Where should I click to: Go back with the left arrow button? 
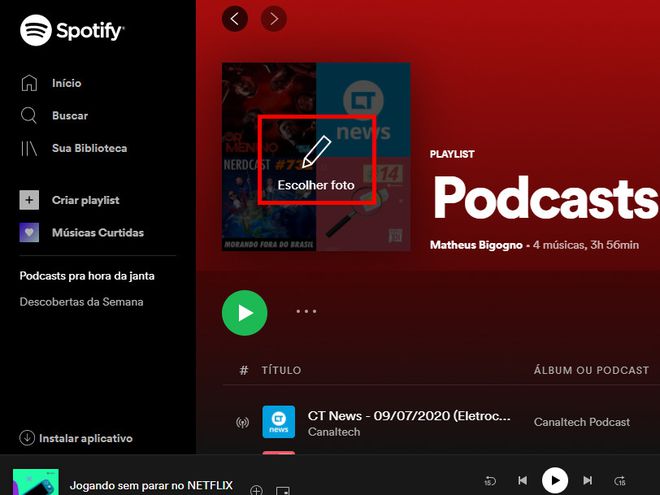(235, 19)
